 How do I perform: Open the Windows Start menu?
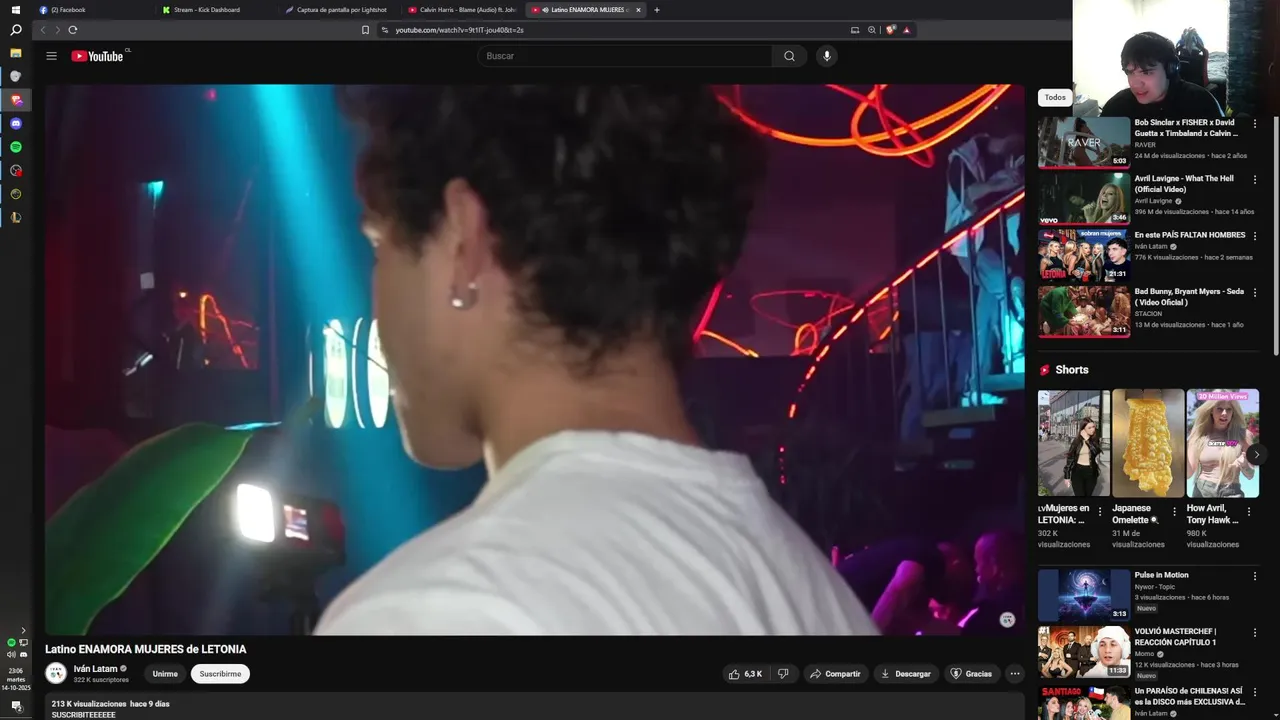pyautogui.click(x=16, y=10)
